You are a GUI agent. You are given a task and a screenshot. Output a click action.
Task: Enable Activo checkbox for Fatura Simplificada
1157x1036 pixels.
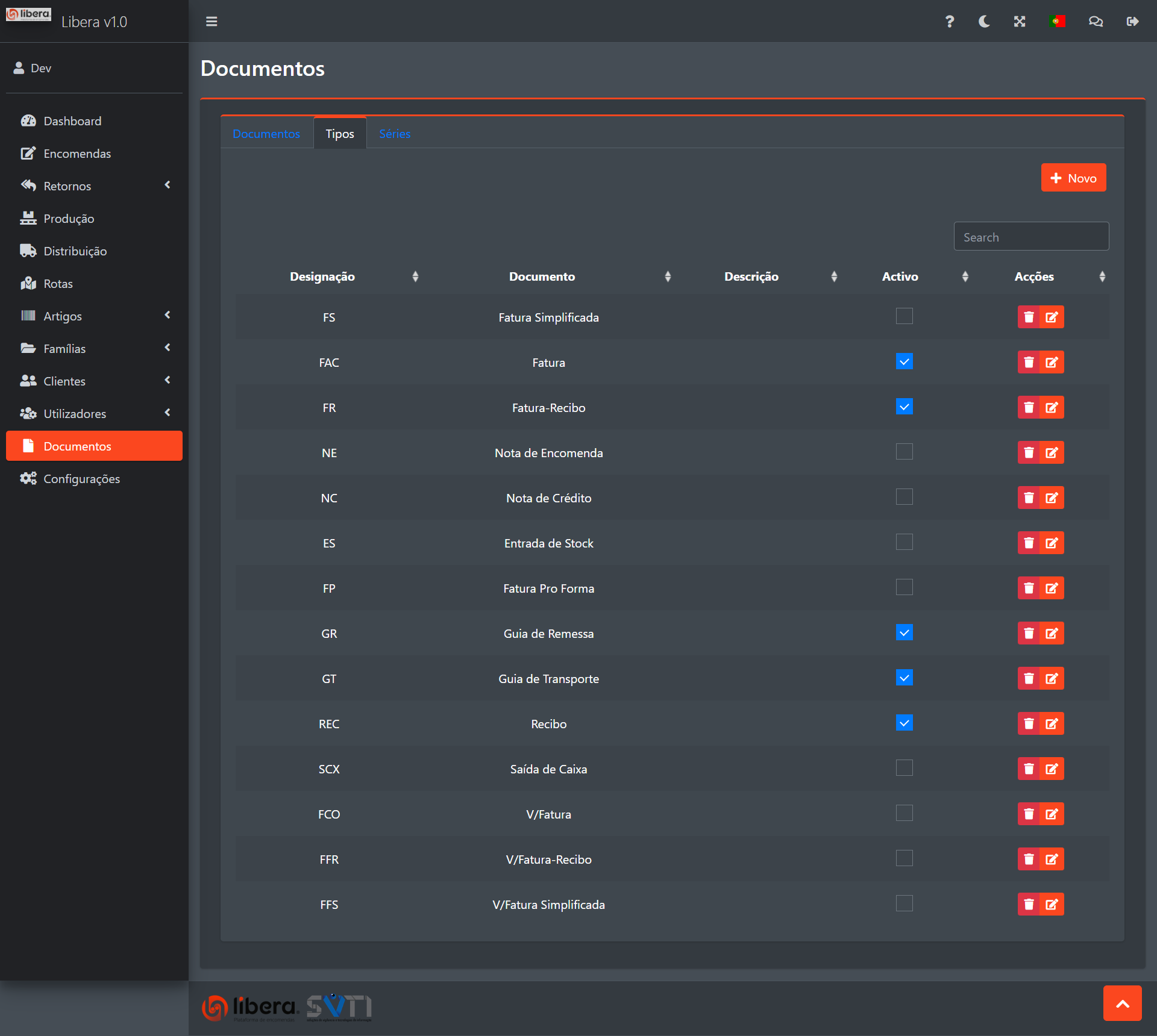tap(904, 316)
